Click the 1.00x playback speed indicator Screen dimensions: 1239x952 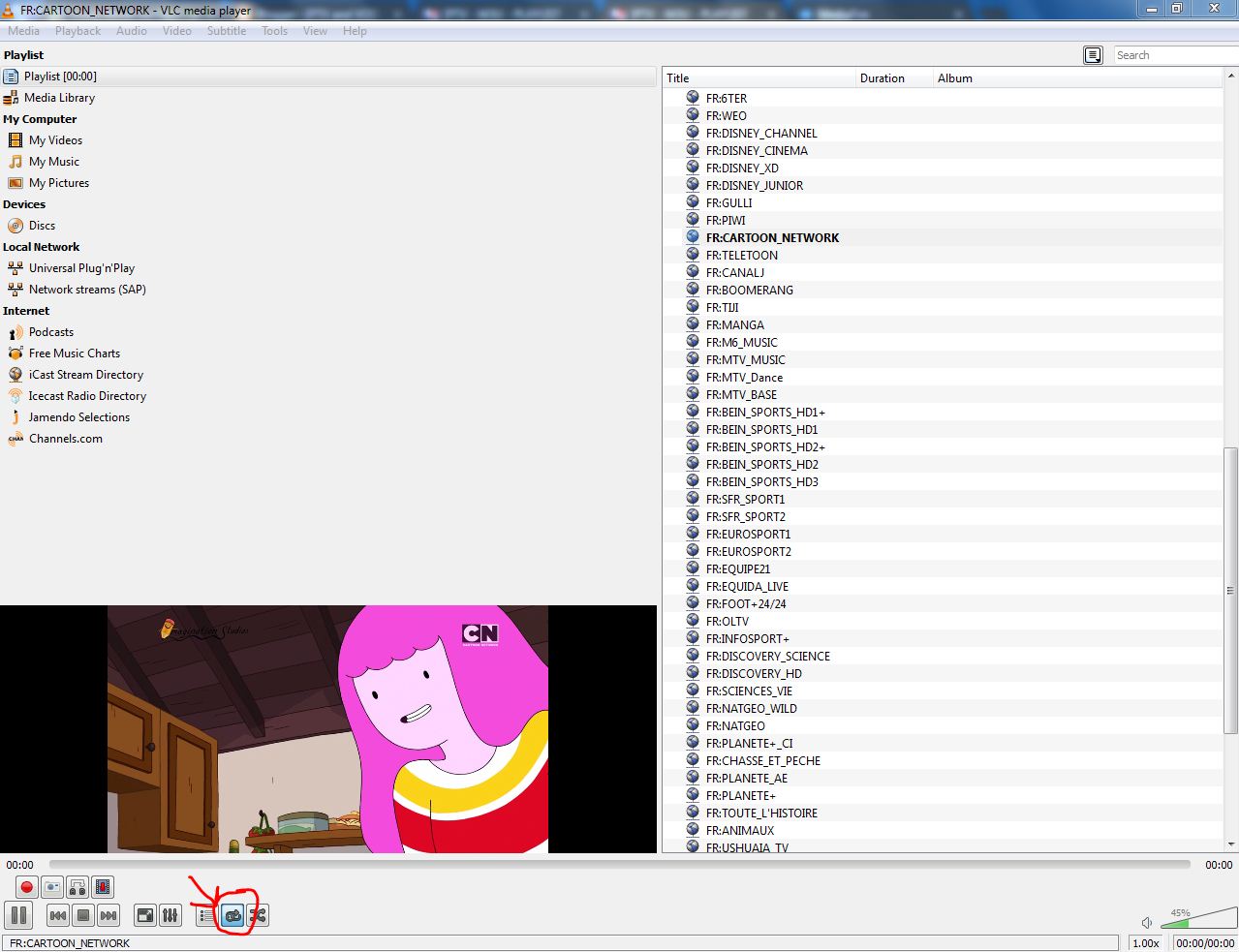1146,943
